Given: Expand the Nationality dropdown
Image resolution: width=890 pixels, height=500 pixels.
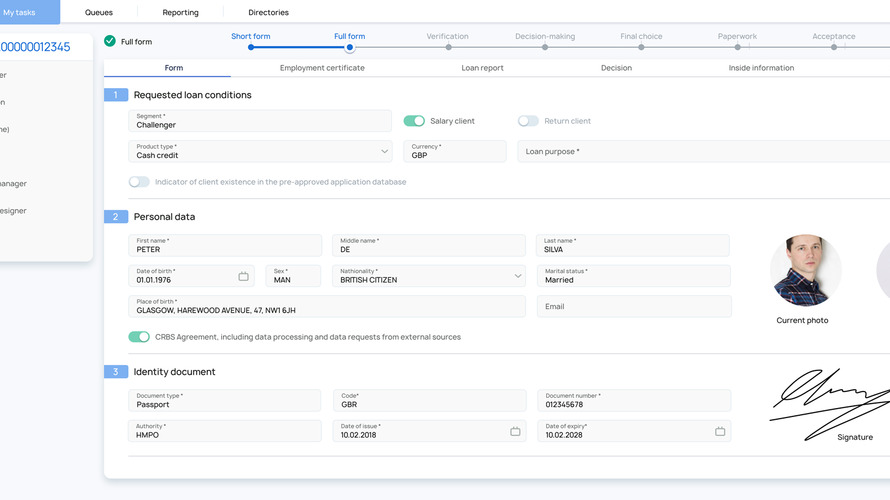Looking at the screenshot, I should click(x=518, y=276).
